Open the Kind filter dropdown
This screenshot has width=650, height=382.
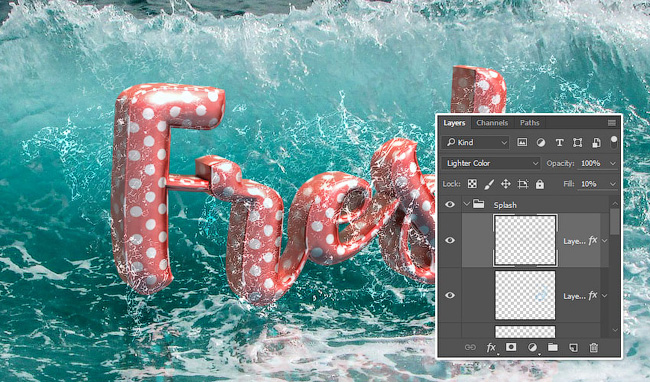pyautogui.click(x=475, y=143)
